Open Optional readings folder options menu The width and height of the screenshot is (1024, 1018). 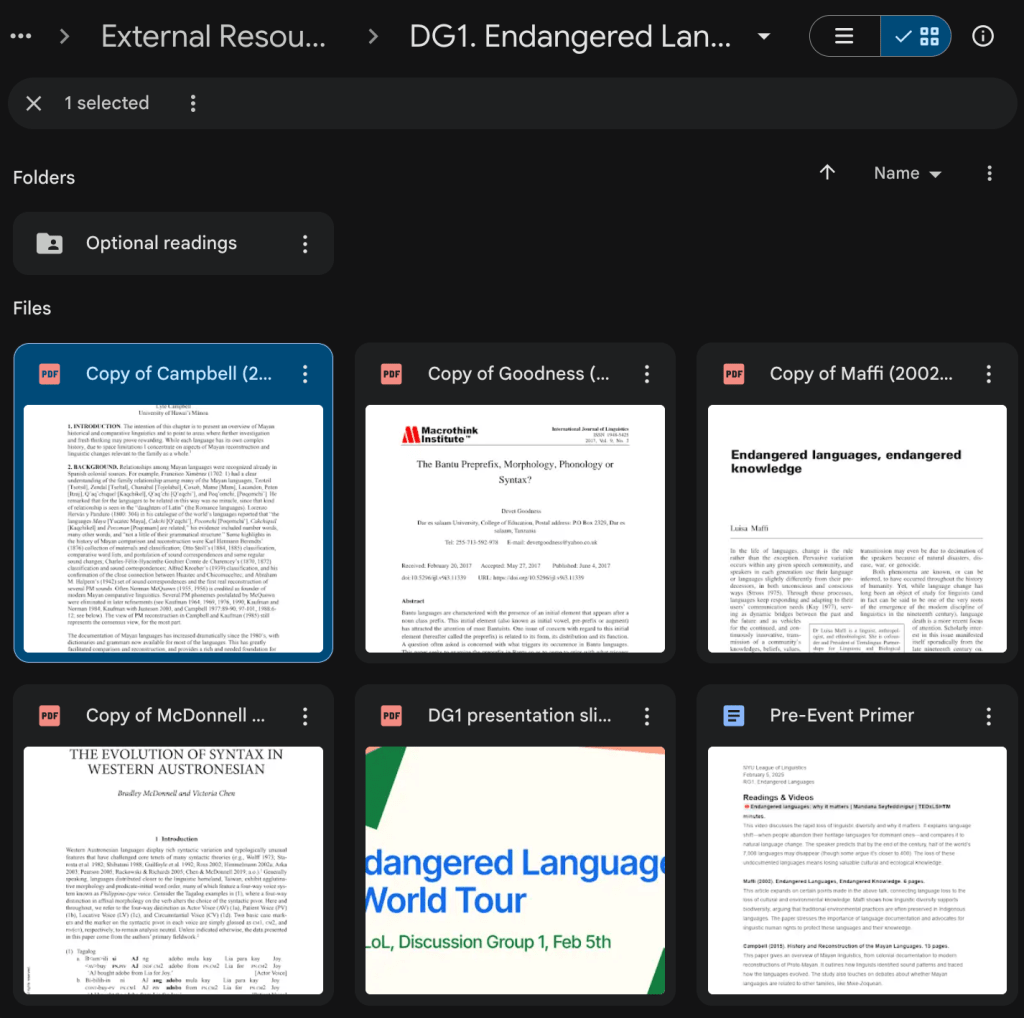(x=305, y=243)
